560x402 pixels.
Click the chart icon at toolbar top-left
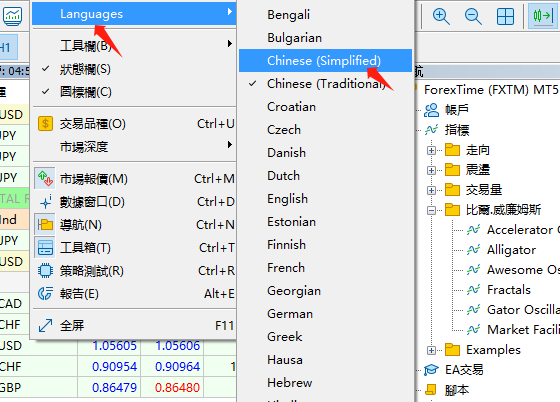point(12,16)
